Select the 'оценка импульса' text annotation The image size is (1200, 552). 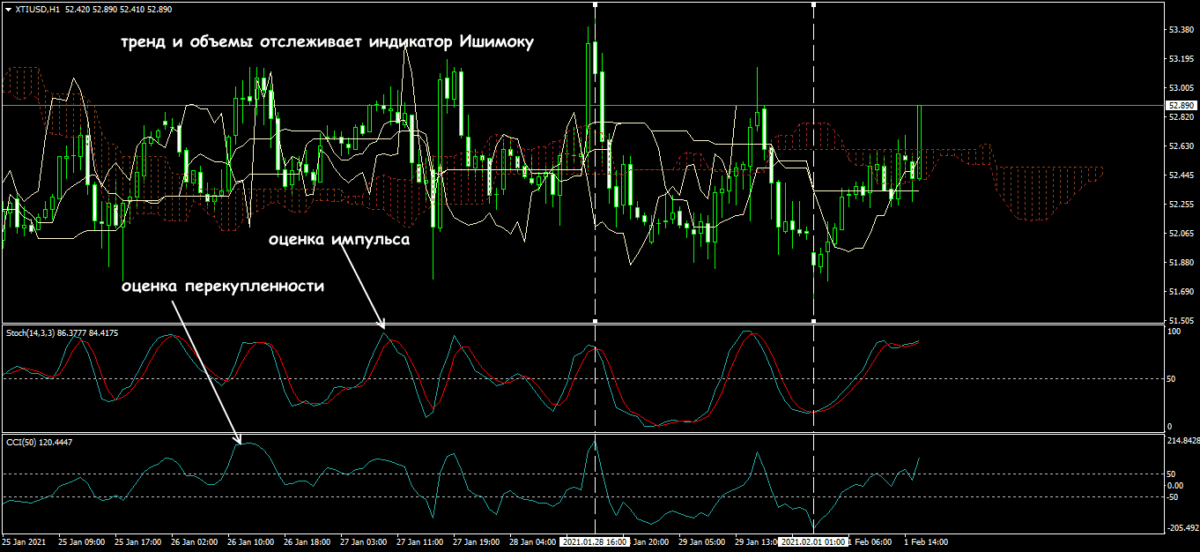pos(337,240)
